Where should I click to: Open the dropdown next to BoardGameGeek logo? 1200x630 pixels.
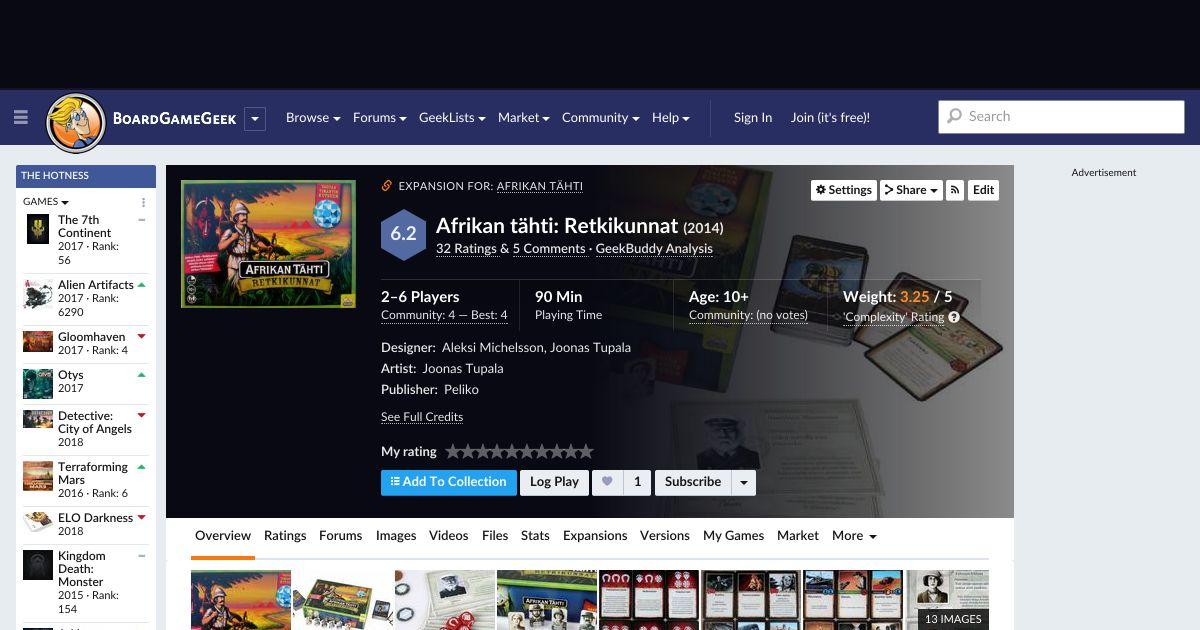pyautogui.click(x=255, y=118)
